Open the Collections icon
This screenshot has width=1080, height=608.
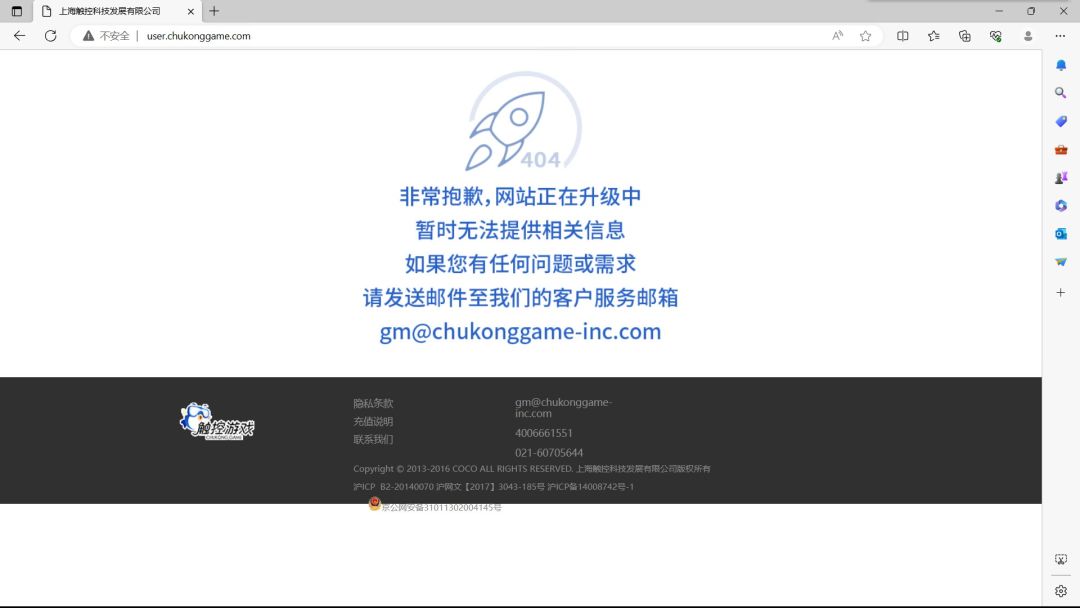click(964, 36)
